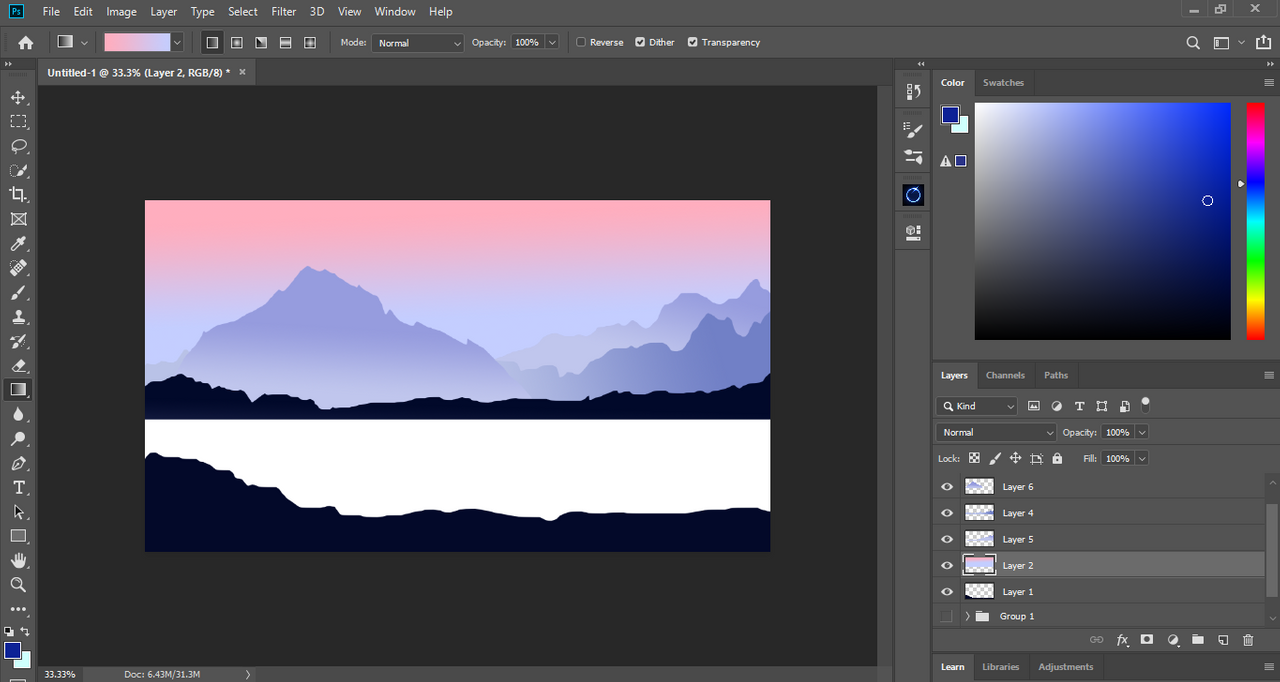
Task: Select the Crop tool
Action: click(x=18, y=195)
